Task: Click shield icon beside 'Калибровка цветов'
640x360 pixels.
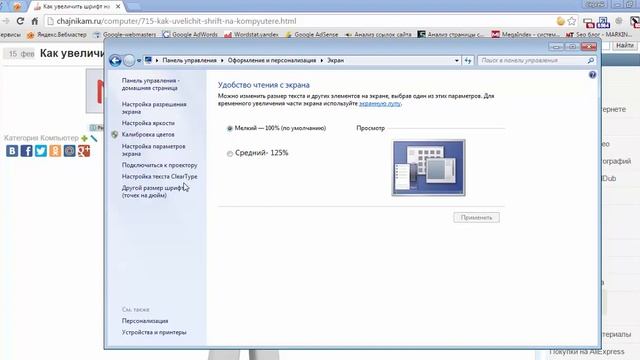Action: pos(115,134)
